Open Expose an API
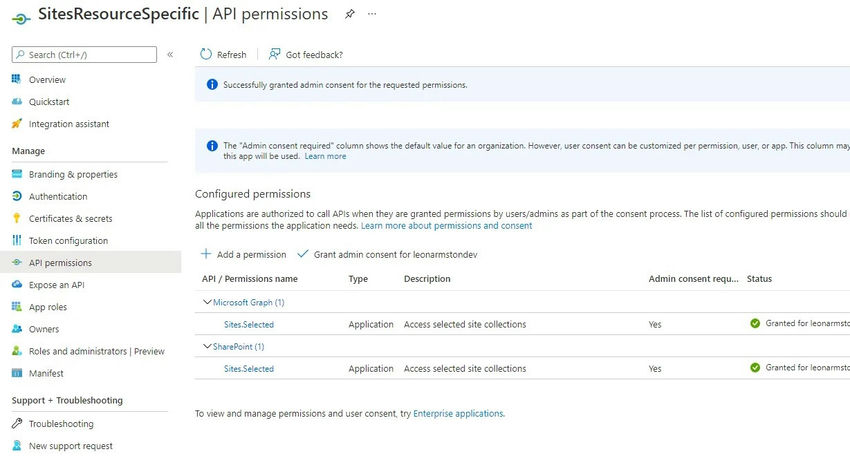Viewport: 850px width, 456px height. click(x=56, y=285)
